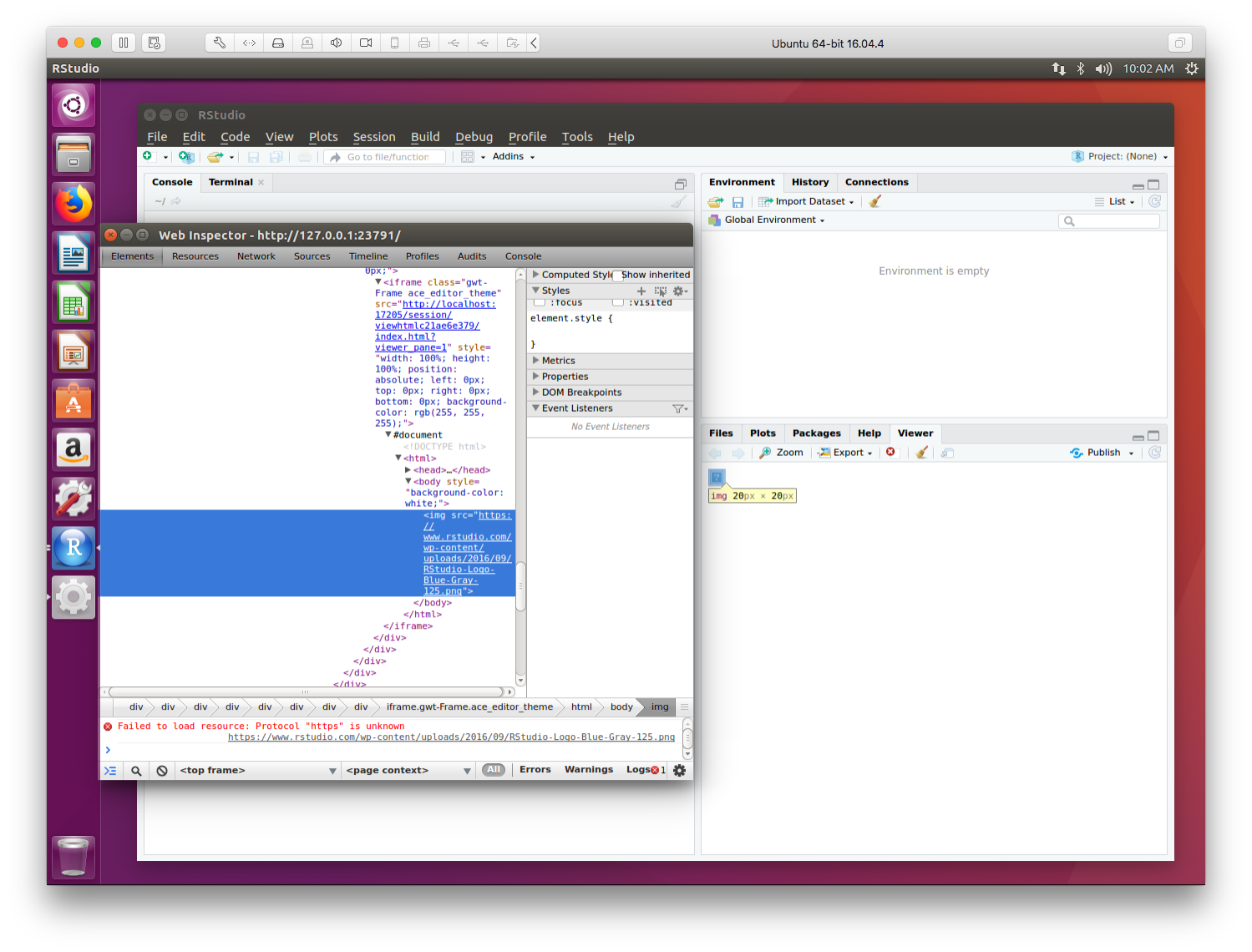Open the viewer in a new window

[x=947, y=452]
